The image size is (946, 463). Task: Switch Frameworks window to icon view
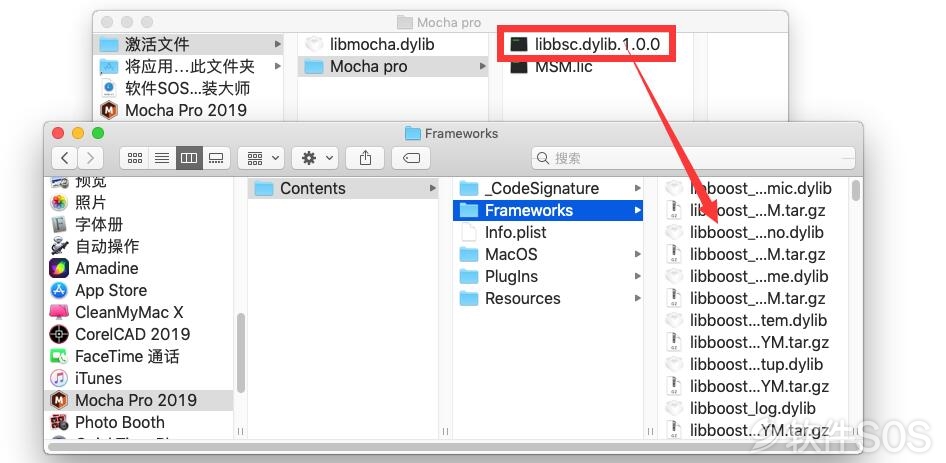135,158
